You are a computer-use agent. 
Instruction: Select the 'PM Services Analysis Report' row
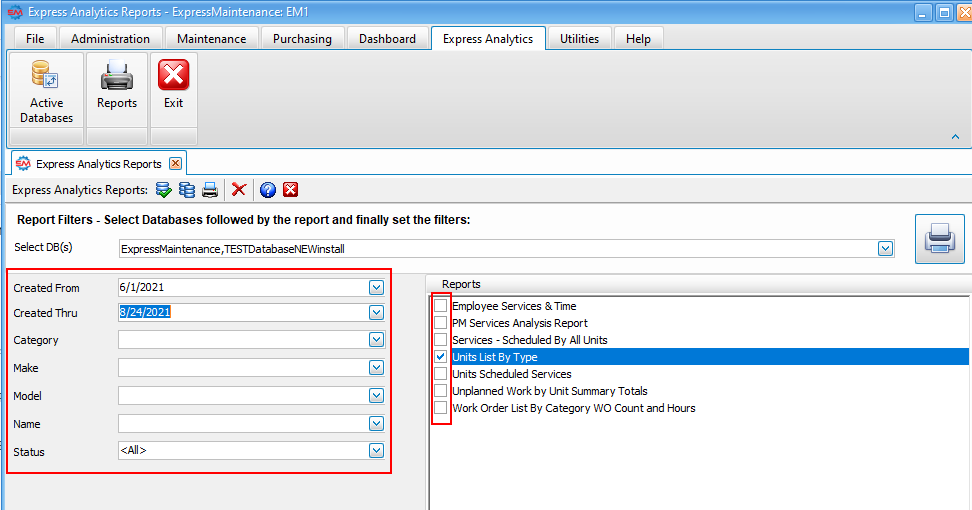pos(520,323)
